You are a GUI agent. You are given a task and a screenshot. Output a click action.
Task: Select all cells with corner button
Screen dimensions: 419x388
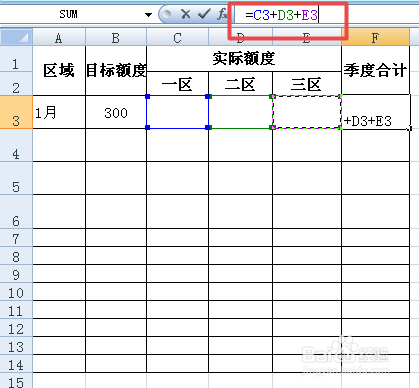click(x=16, y=37)
